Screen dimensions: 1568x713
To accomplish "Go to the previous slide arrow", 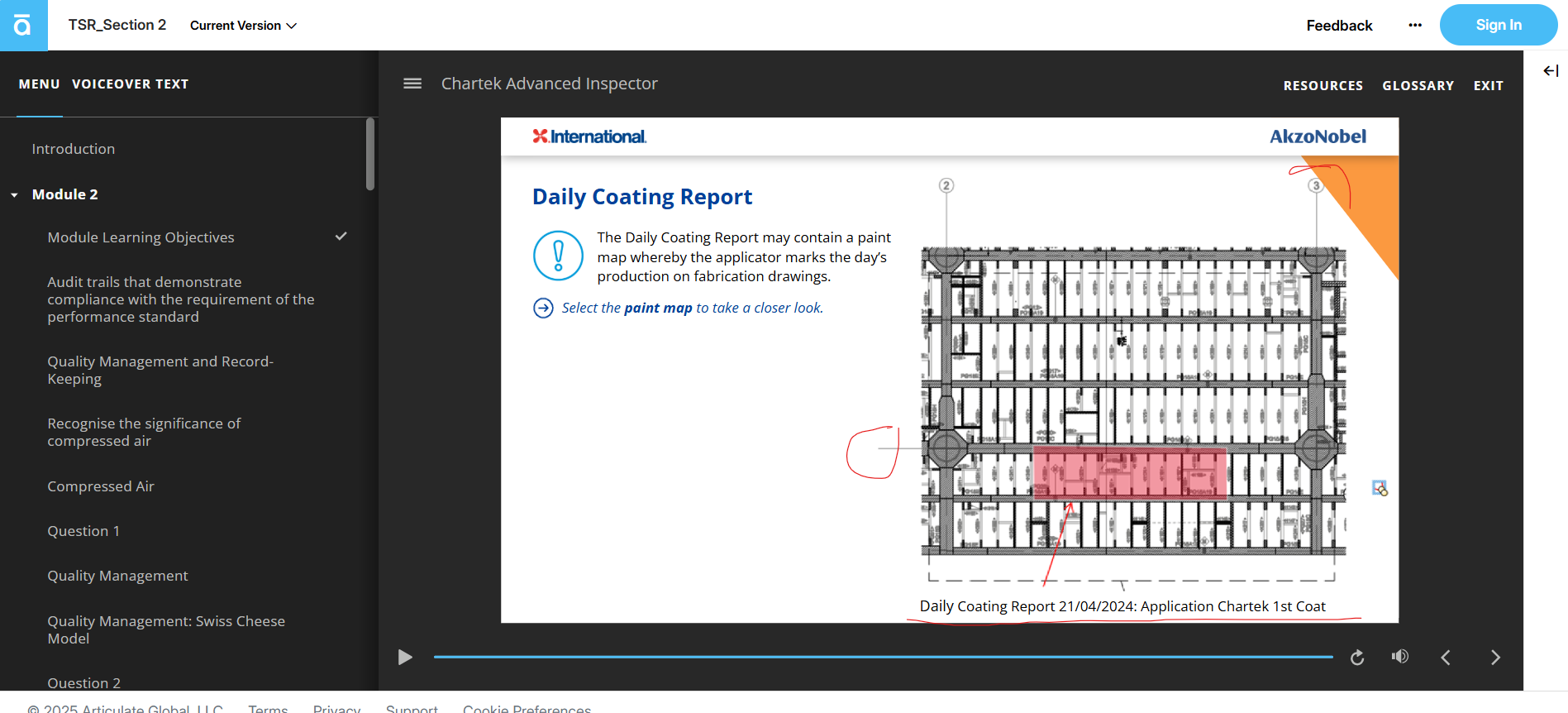I will (x=1446, y=658).
